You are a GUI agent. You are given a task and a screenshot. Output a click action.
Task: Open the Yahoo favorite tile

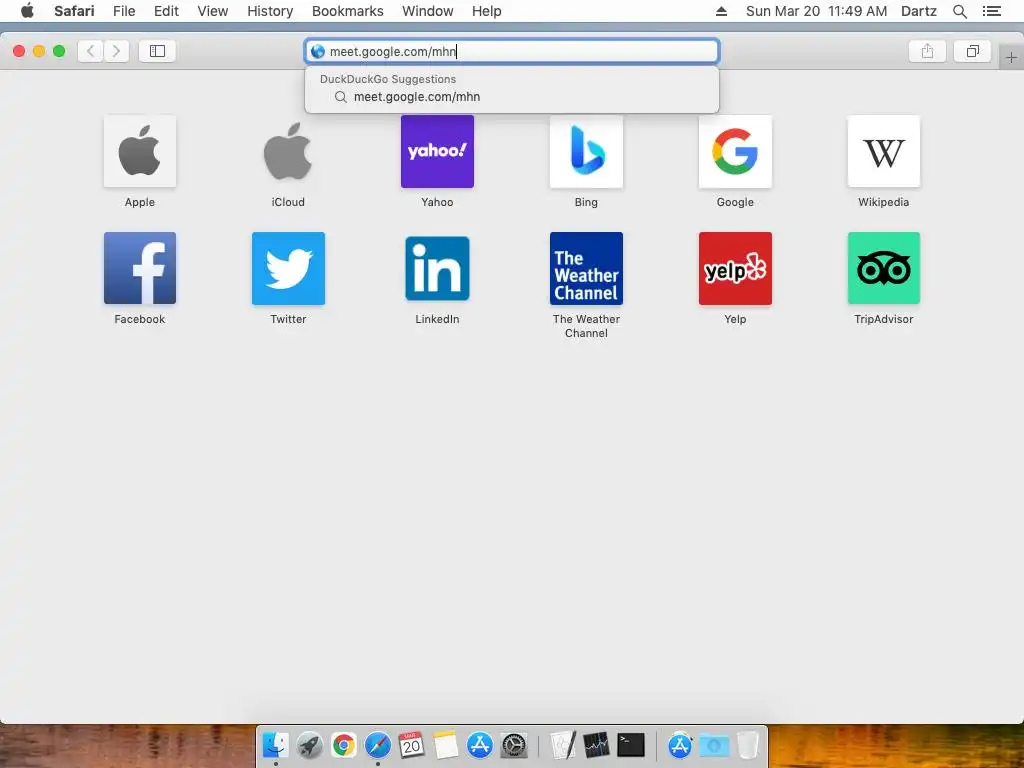click(x=437, y=152)
